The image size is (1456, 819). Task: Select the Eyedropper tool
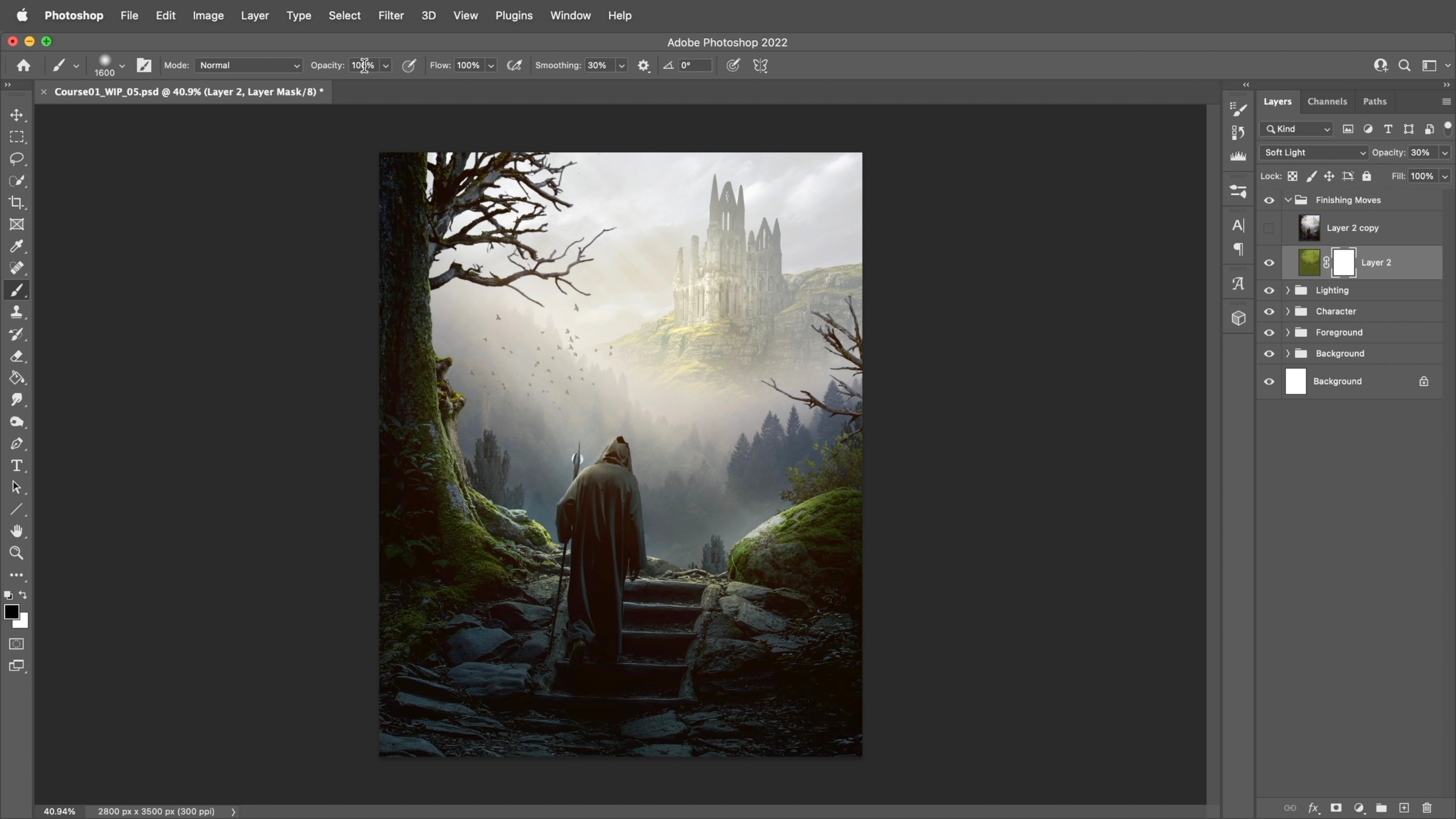click(16, 246)
